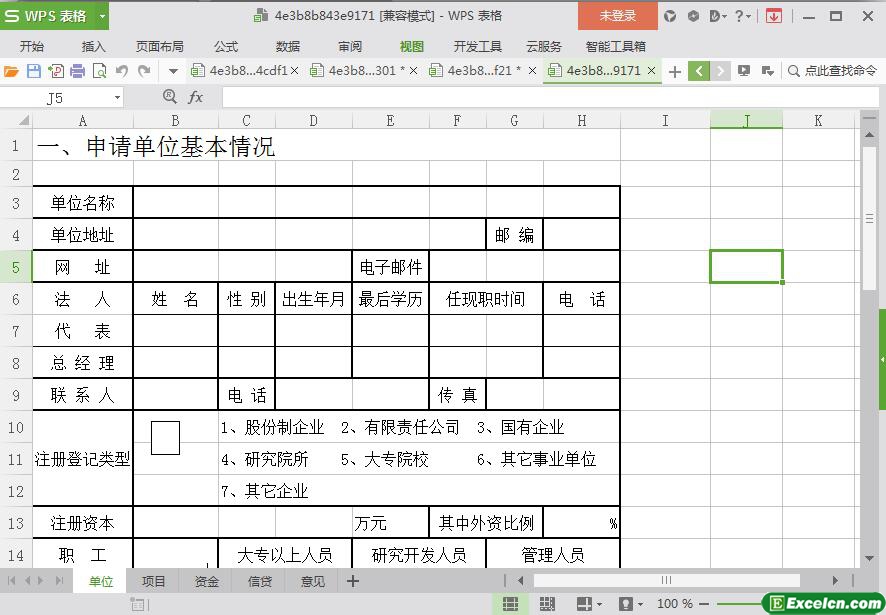
Task: Click the green previous-tab arrow button
Action: coord(699,71)
